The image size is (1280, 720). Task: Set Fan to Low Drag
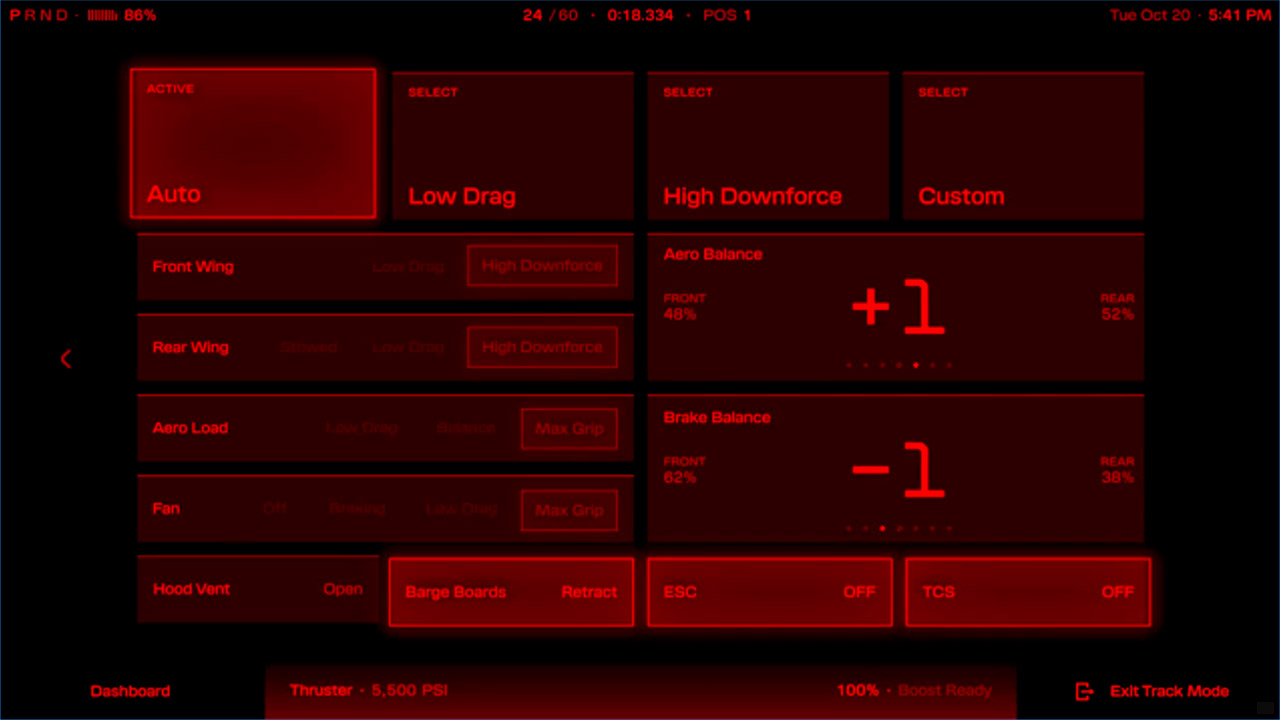pyautogui.click(x=461, y=508)
